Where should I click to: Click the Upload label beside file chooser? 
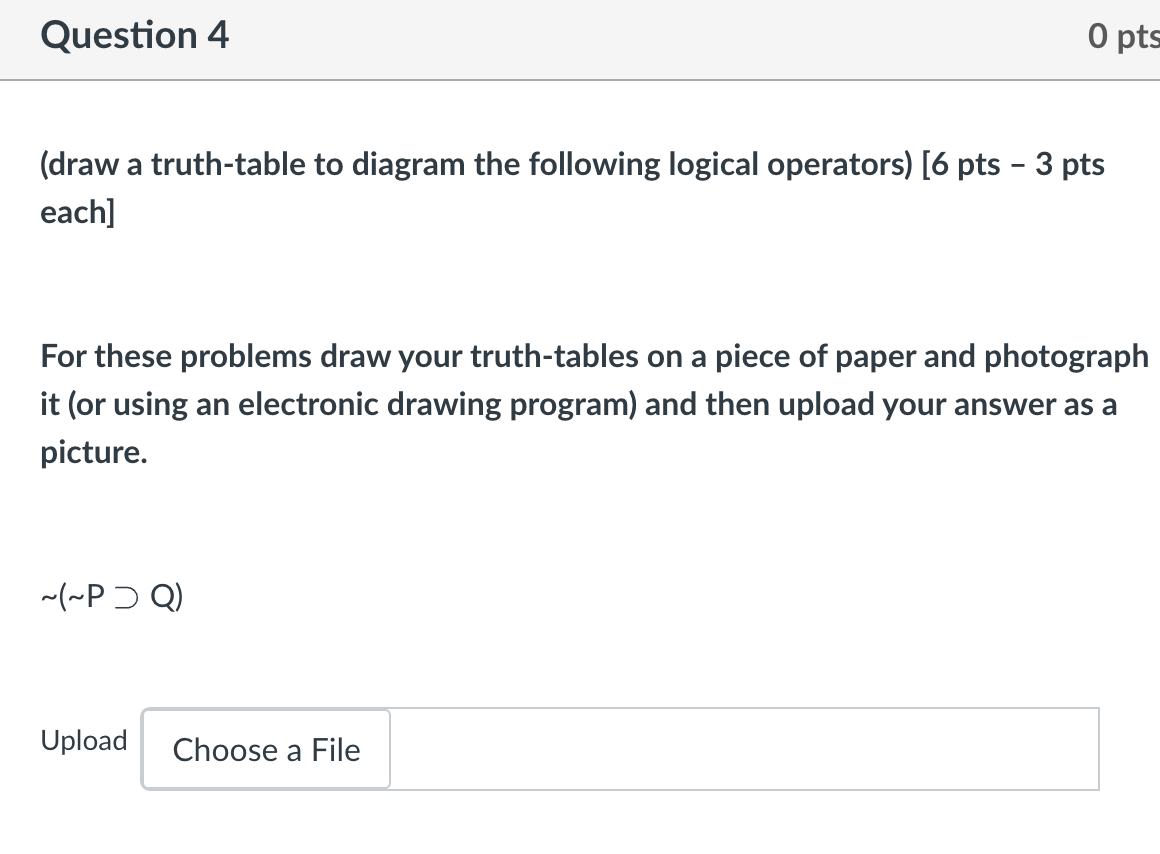click(x=83, y=740)
